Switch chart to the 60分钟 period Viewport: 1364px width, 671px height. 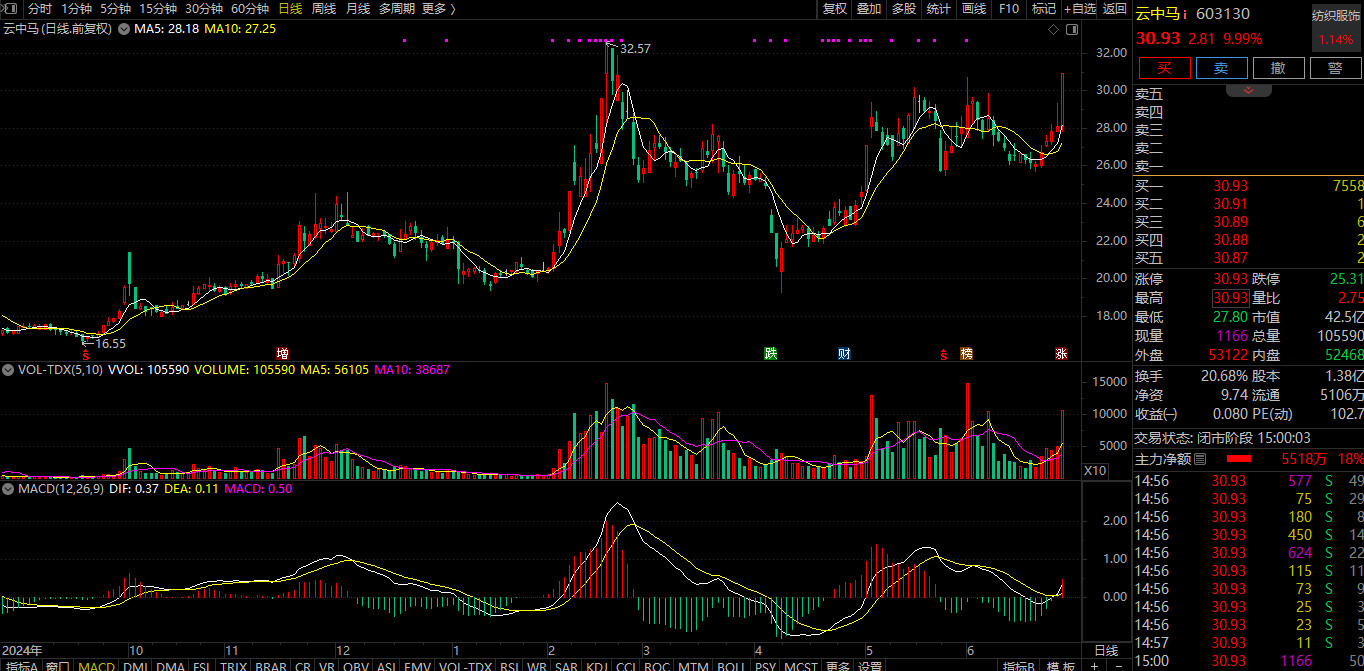point(250,9)
